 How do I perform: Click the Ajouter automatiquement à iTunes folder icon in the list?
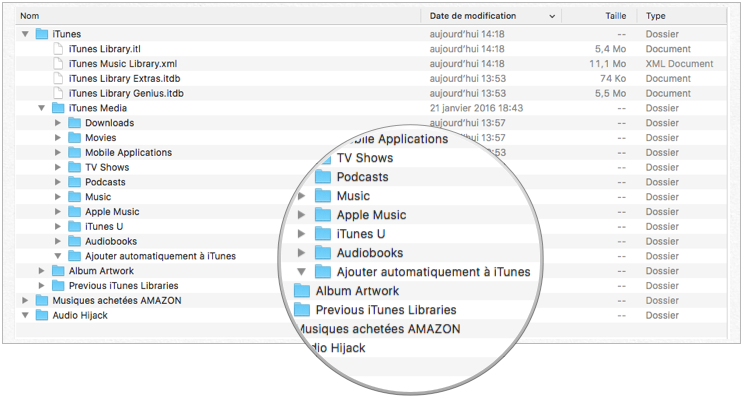point(74,256)
